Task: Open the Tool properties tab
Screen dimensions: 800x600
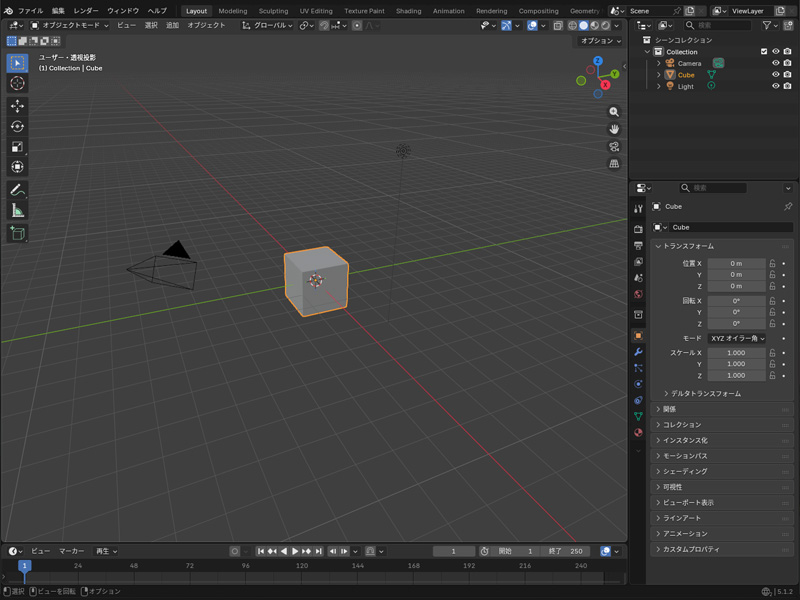Action: point(638,209)
